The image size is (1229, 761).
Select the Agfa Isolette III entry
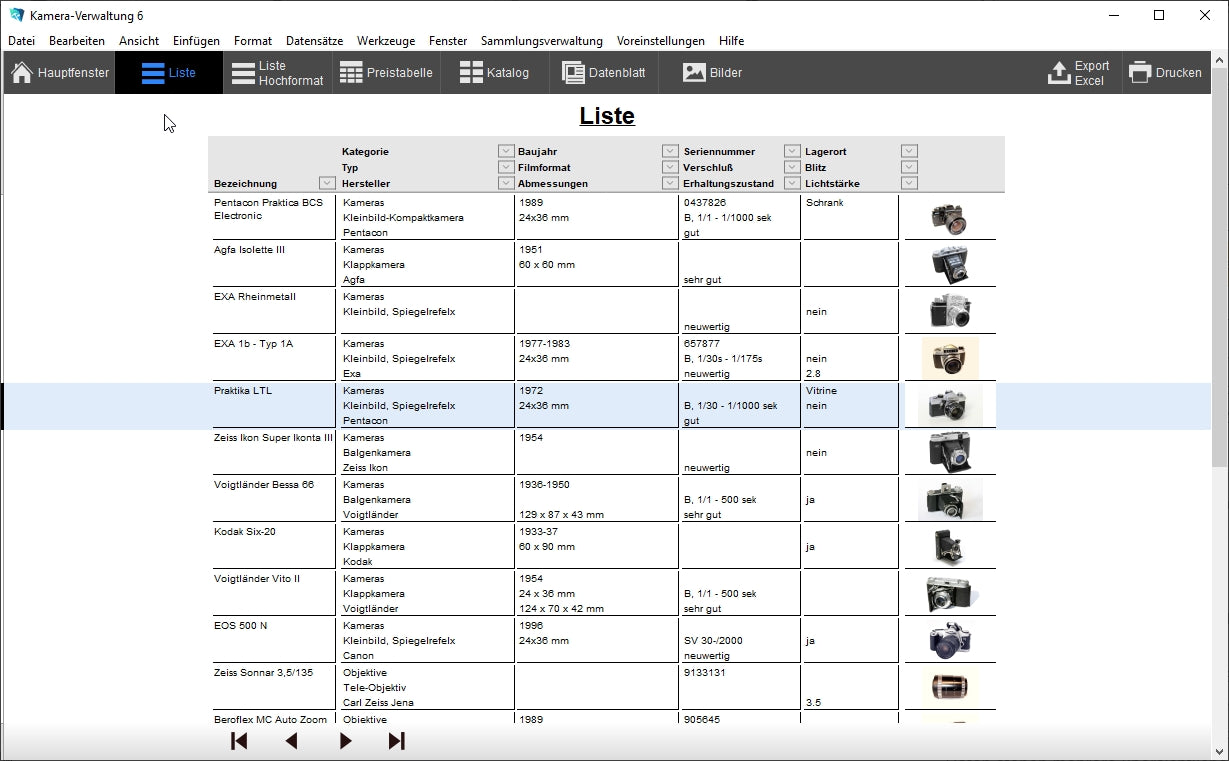(250, 250)
